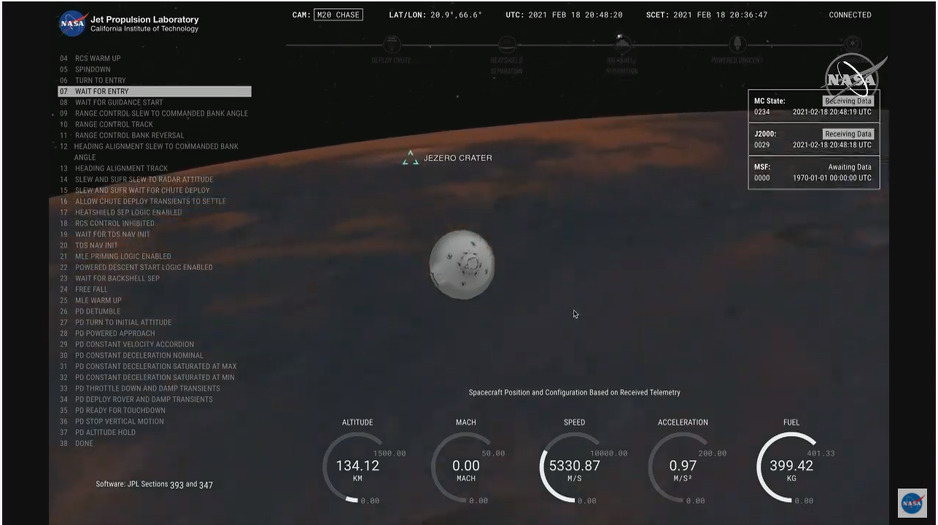Select the highlighted 07 Wait For Entry step
The width and height of the screenshot is (938, 525).
(154, 92)
